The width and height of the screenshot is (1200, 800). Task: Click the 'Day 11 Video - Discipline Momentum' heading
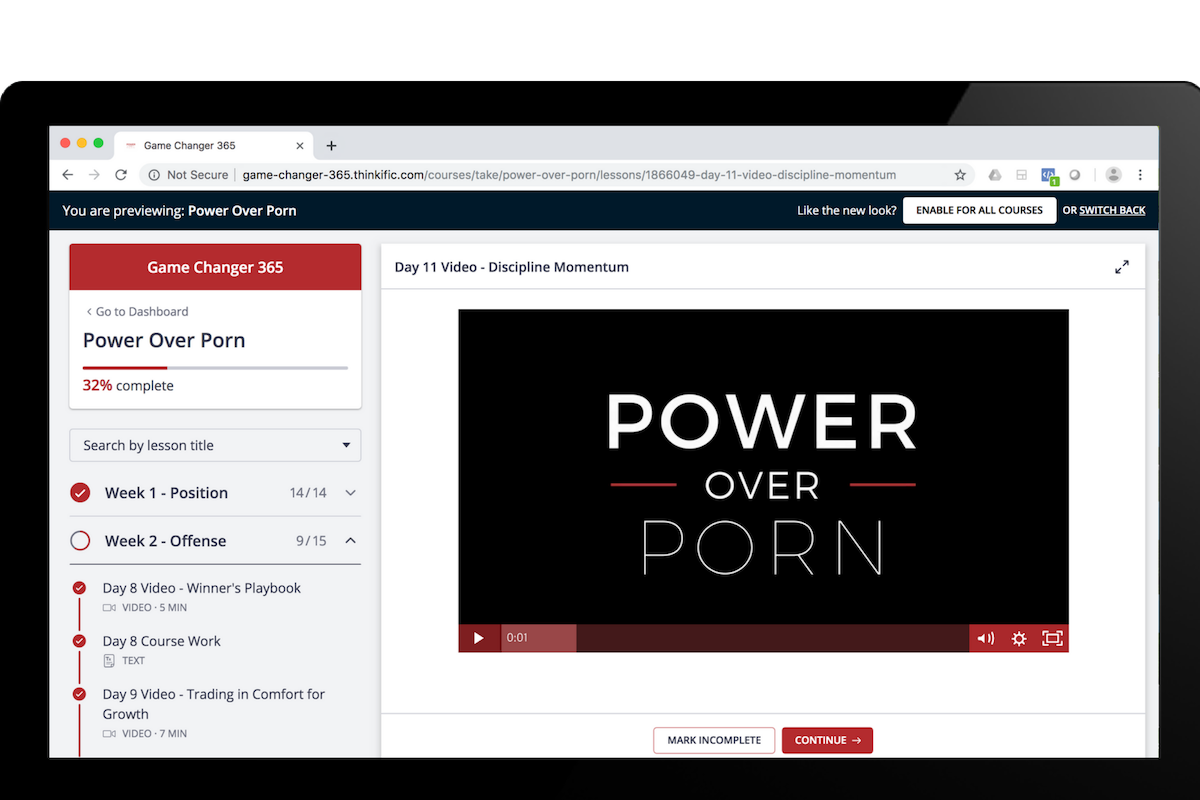(512, 267)
